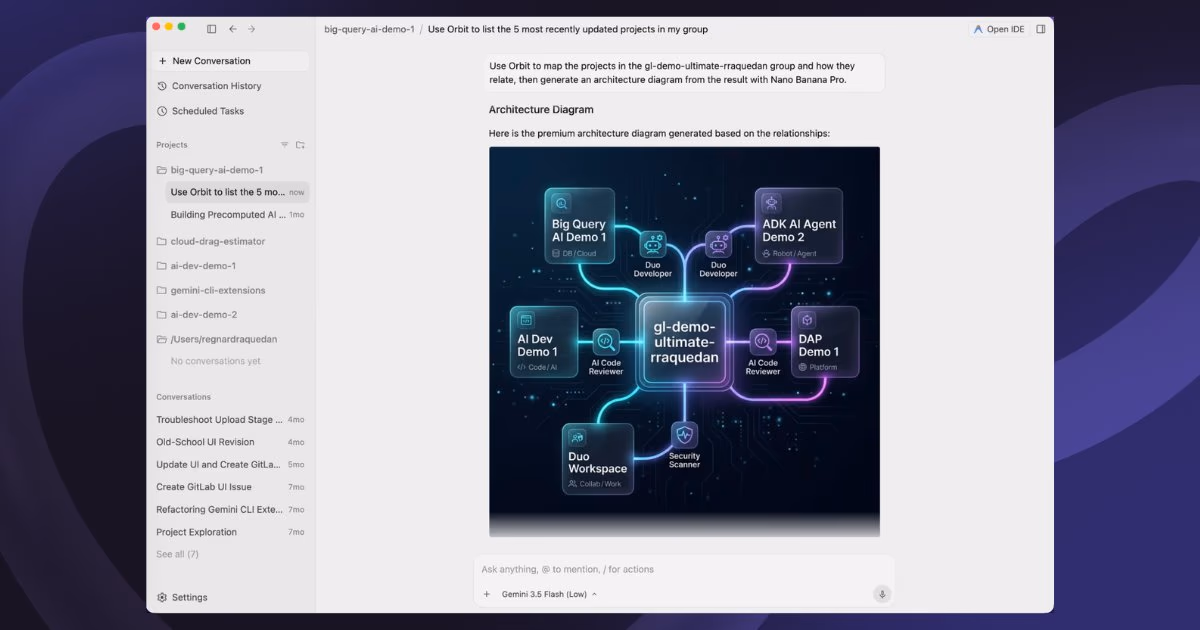This screenshot has height=630, width=1200.
Task: Open Scheduled Tasks
Action: [x=200, y=111]
